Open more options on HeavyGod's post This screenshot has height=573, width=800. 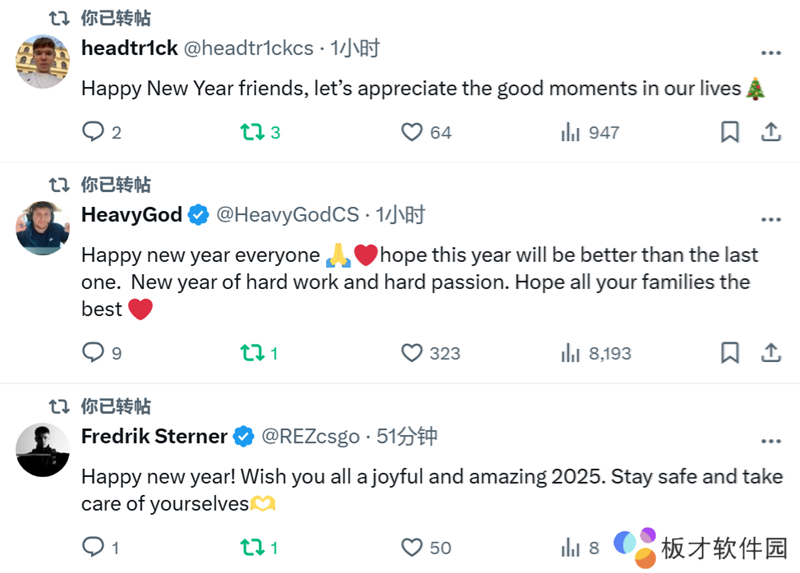click(x=771, y=219)
